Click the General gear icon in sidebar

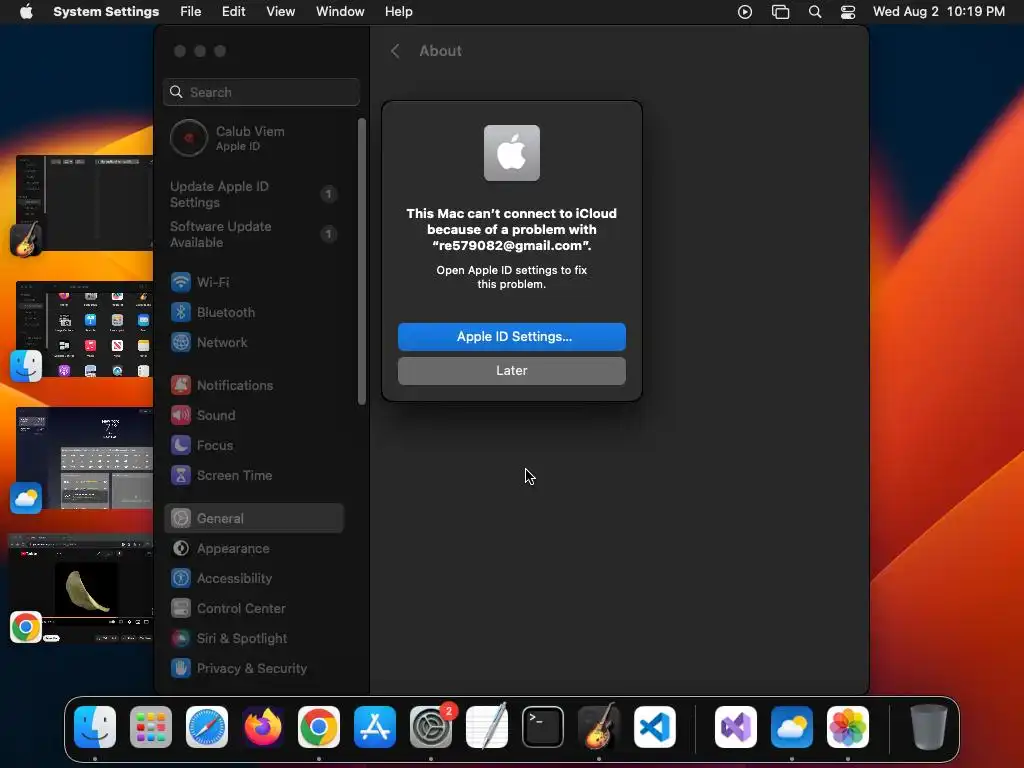click(181, 519)
